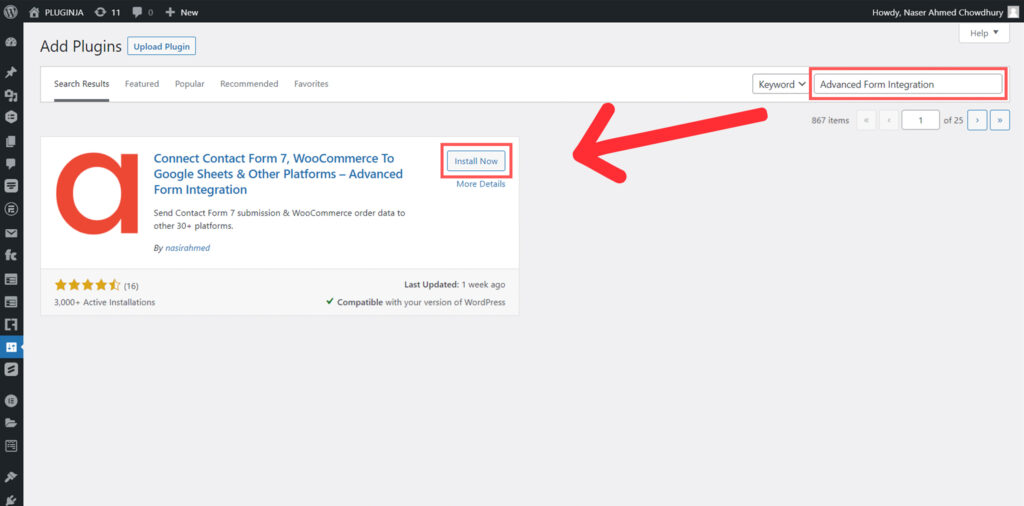1024x506 pixels.
Task: Open the 11 pending updates
Action: pos(107,12)
